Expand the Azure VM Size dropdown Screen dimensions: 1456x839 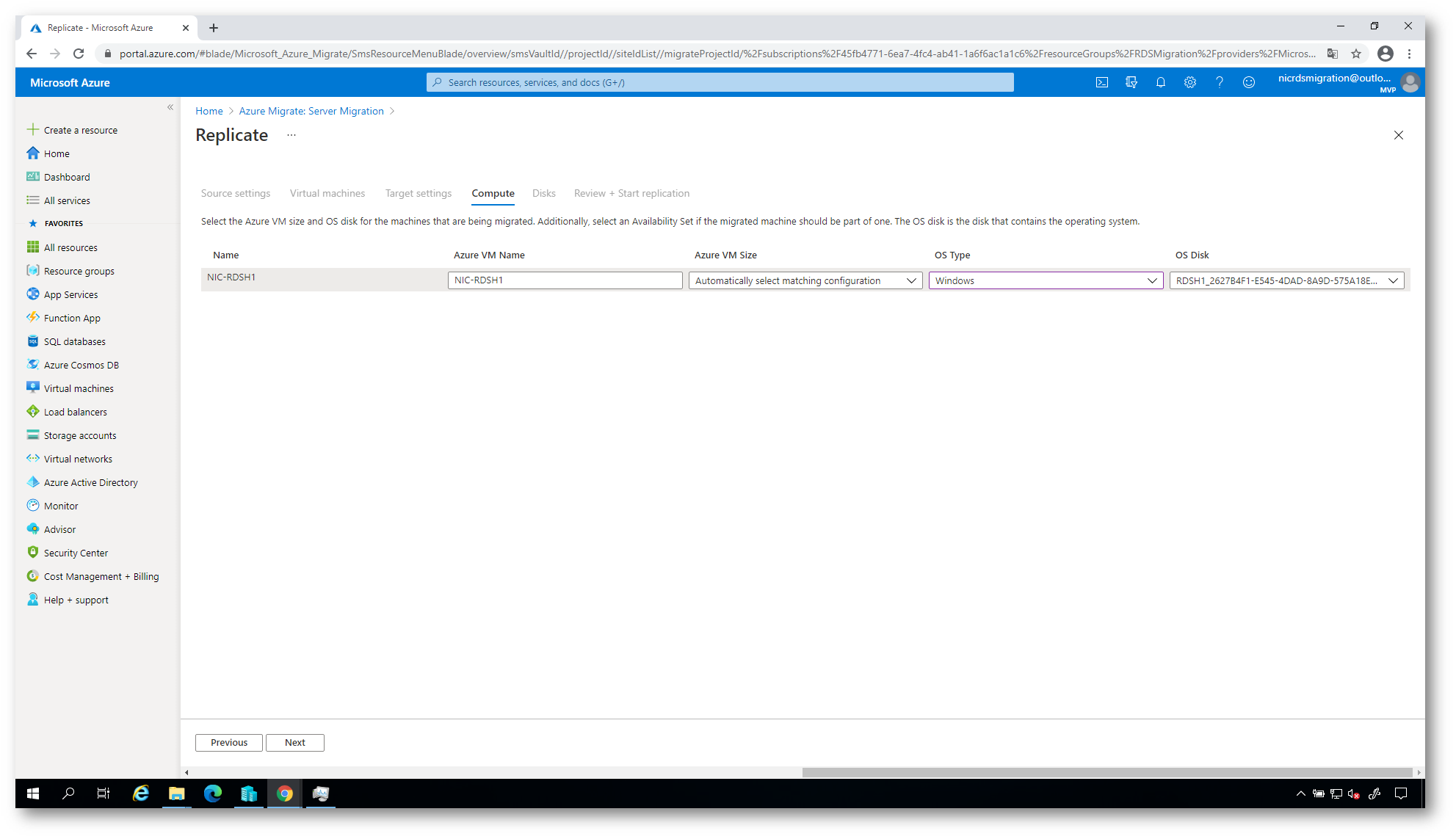(805, 280)
